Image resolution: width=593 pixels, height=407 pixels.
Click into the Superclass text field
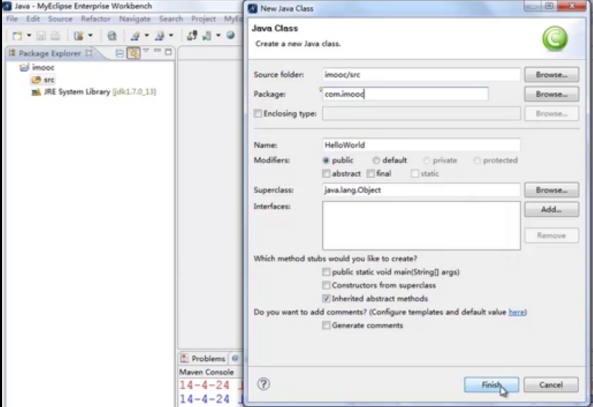point(421,190)
